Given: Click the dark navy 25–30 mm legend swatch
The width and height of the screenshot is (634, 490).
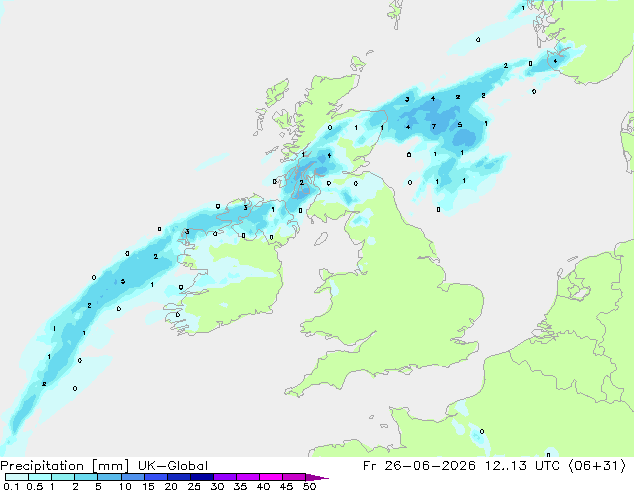Looking at the screenshot, I should (201, 477).
